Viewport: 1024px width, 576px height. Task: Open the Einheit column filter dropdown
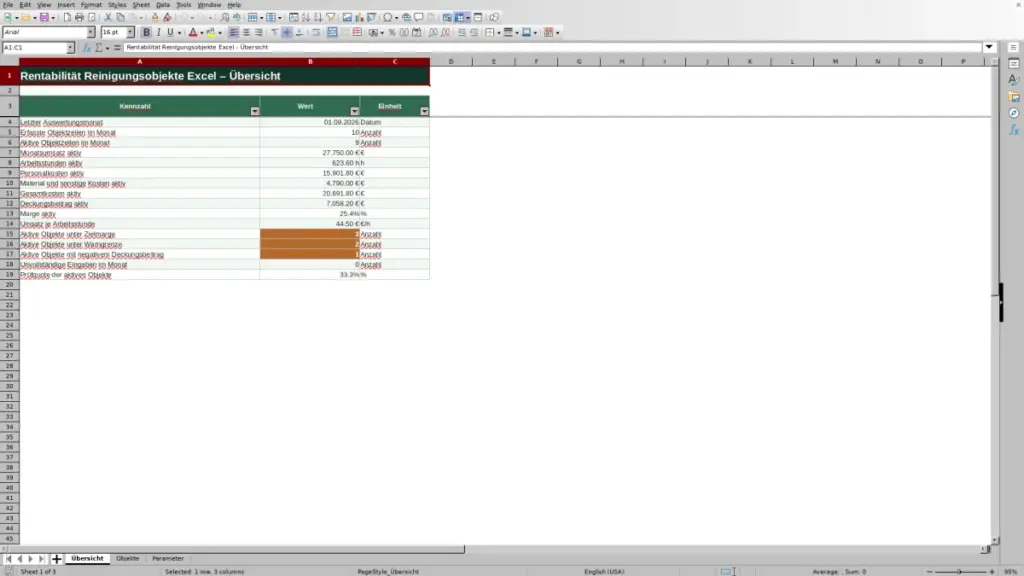[x=424, y=111]
